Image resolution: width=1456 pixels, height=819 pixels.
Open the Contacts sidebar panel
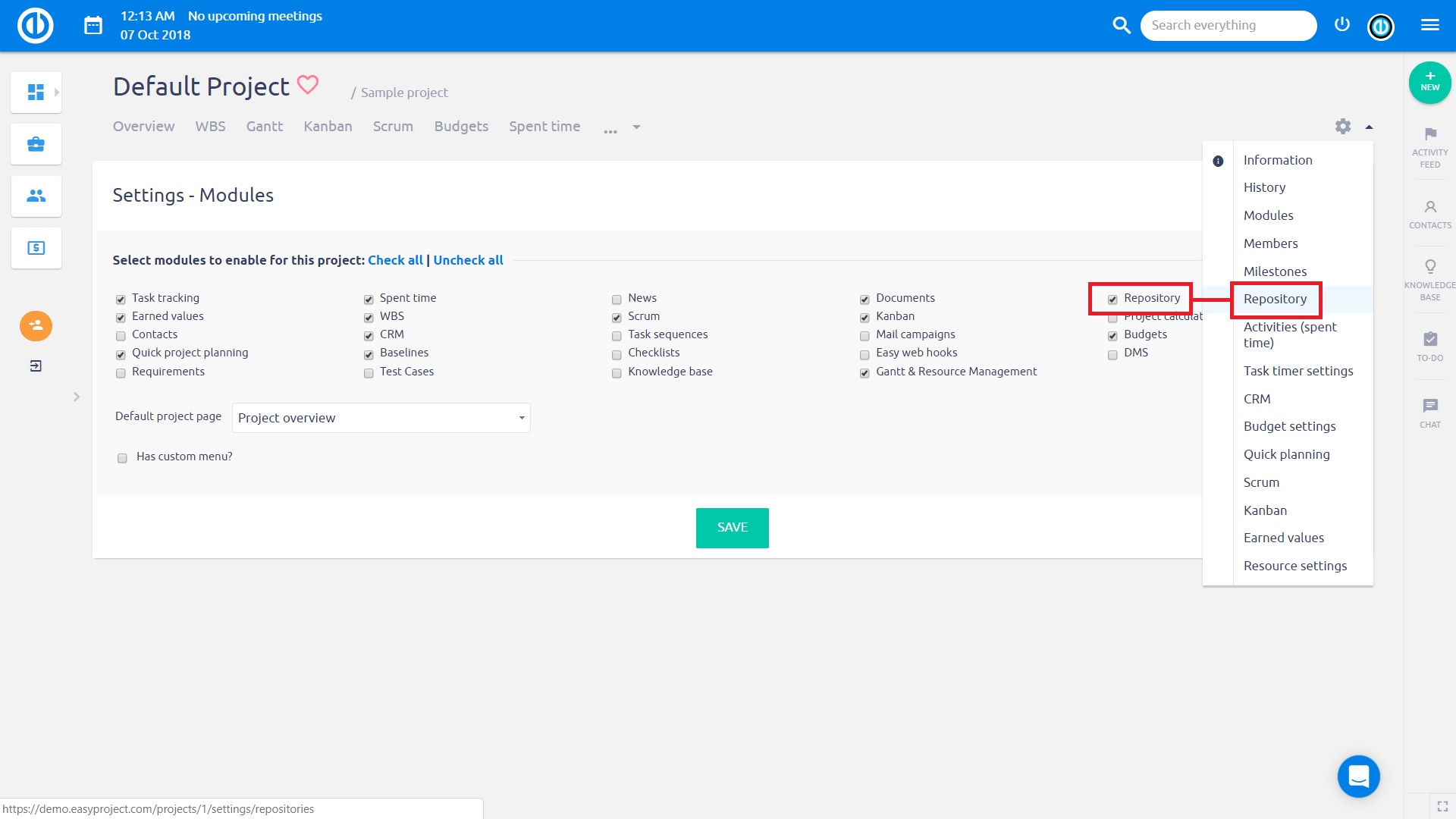[1429, 213]
